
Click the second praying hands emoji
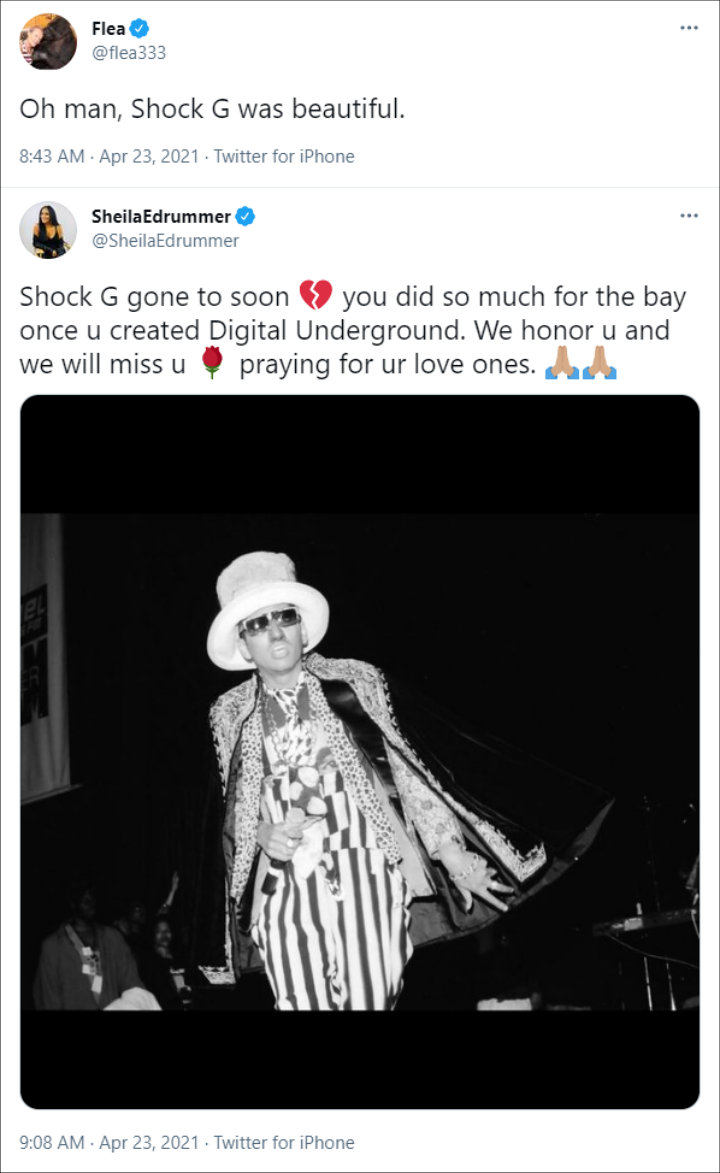click(x=600, y=363)
